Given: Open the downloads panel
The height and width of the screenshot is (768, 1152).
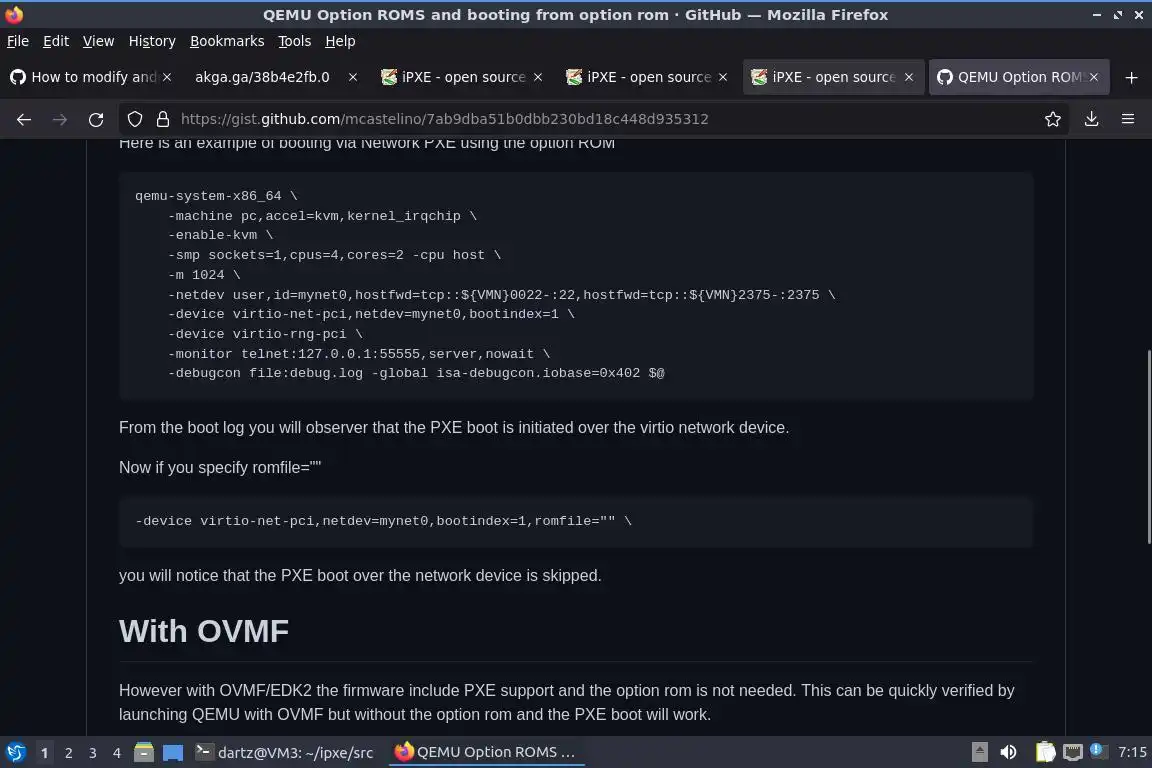Looking at the screenshot, I should 1091,119.
